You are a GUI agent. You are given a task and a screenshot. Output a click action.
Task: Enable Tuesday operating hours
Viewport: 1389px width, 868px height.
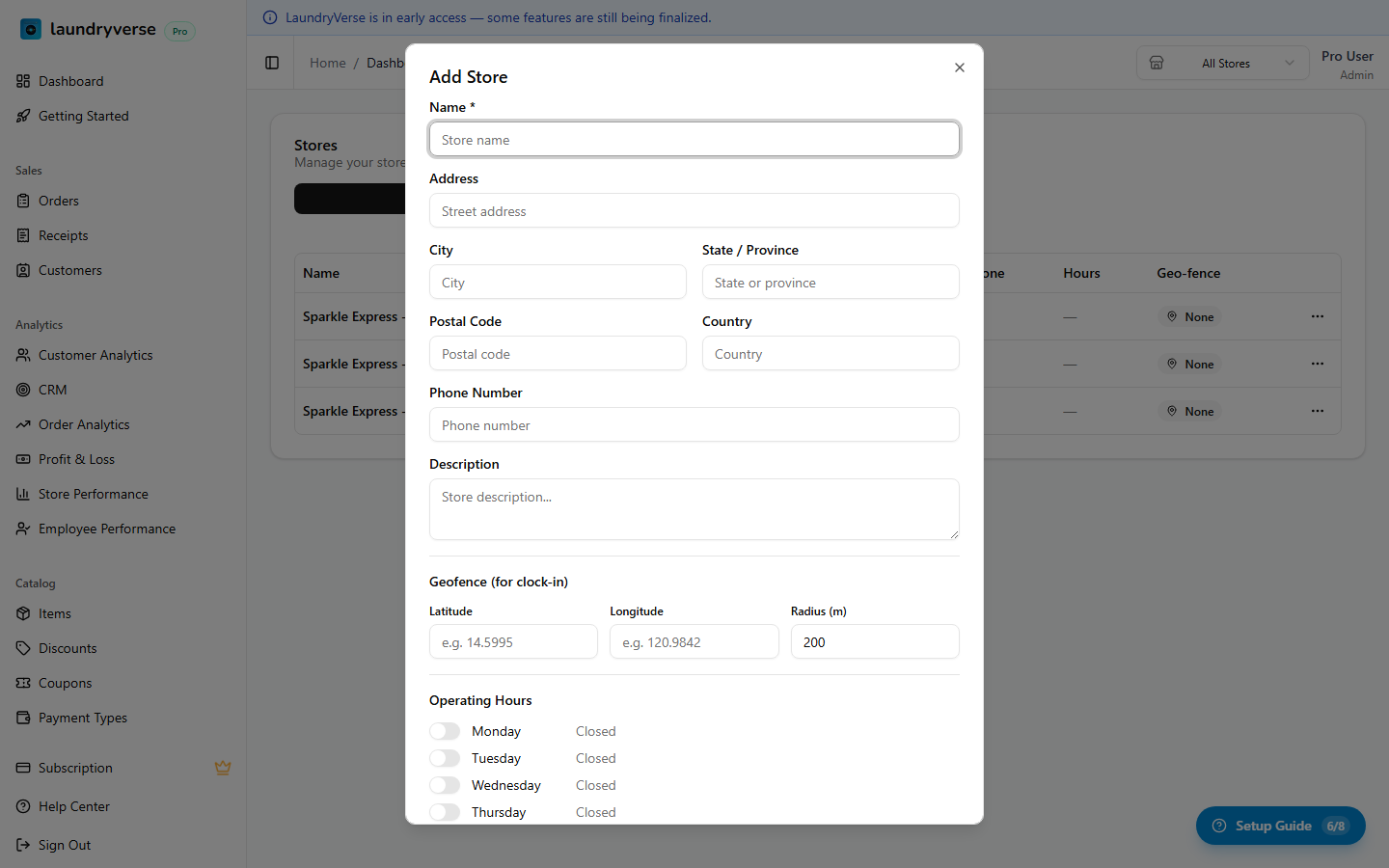click(x=445, y=758)
